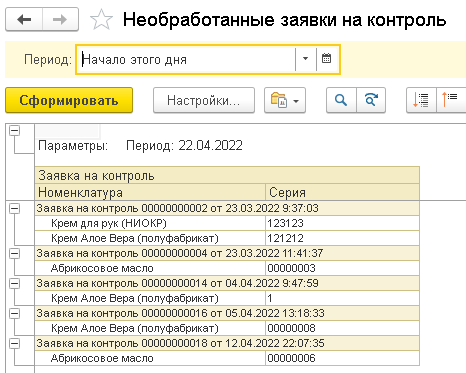This screenshot has width=466, height=373.
Task: Go forward with the right arrow button
Action: click(x=60, y=20)
